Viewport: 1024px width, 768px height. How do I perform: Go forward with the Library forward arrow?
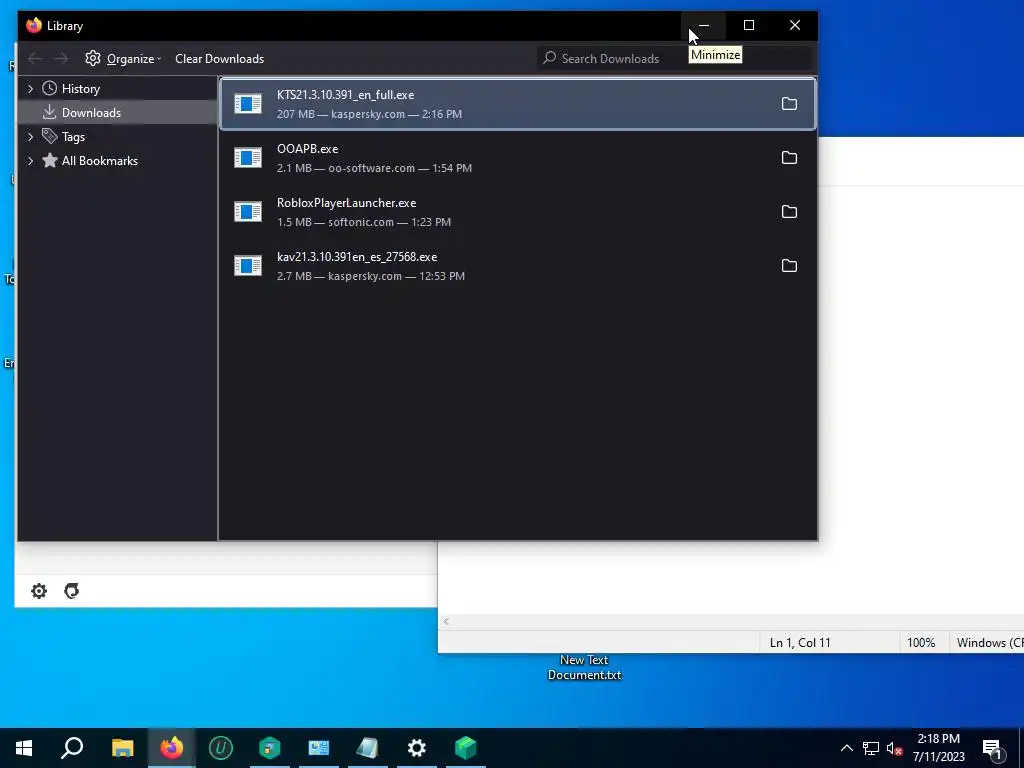[x=61, y=59]
